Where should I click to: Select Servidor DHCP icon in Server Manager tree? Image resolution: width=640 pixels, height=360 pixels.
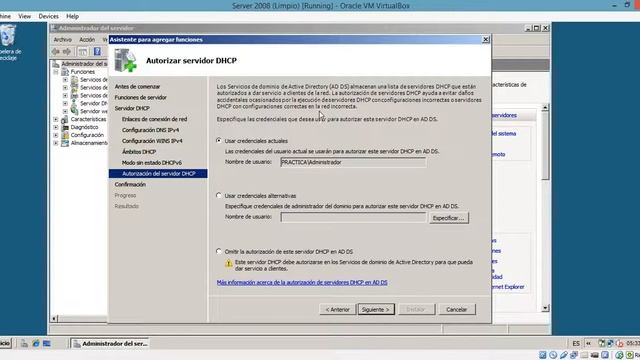point(74,103)
